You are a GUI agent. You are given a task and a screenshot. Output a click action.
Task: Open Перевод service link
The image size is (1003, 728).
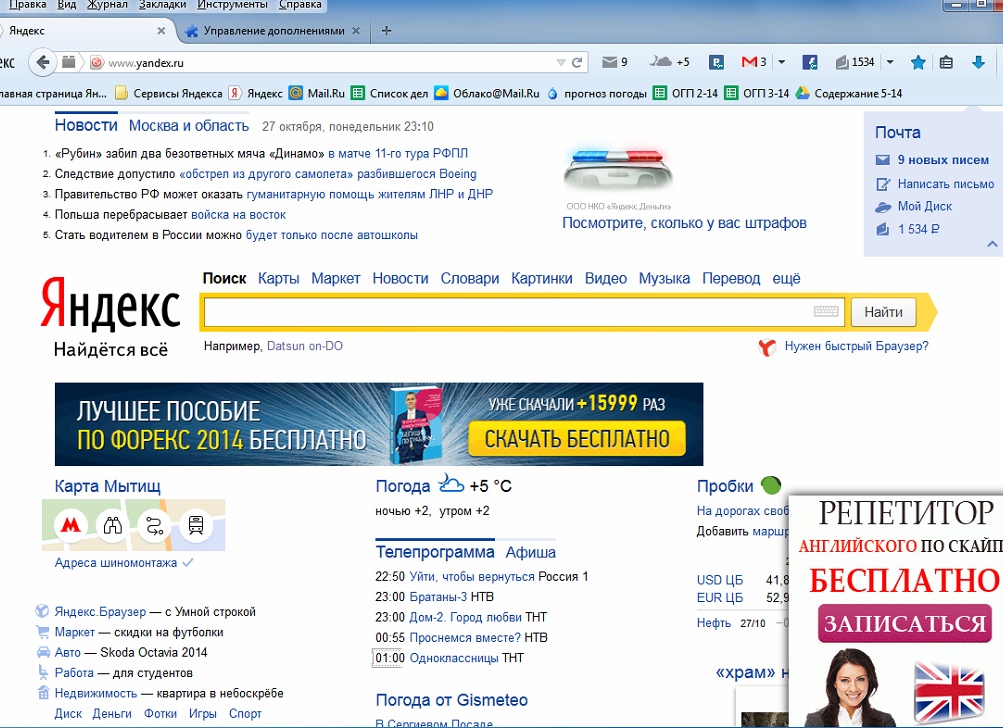[731, 278]
